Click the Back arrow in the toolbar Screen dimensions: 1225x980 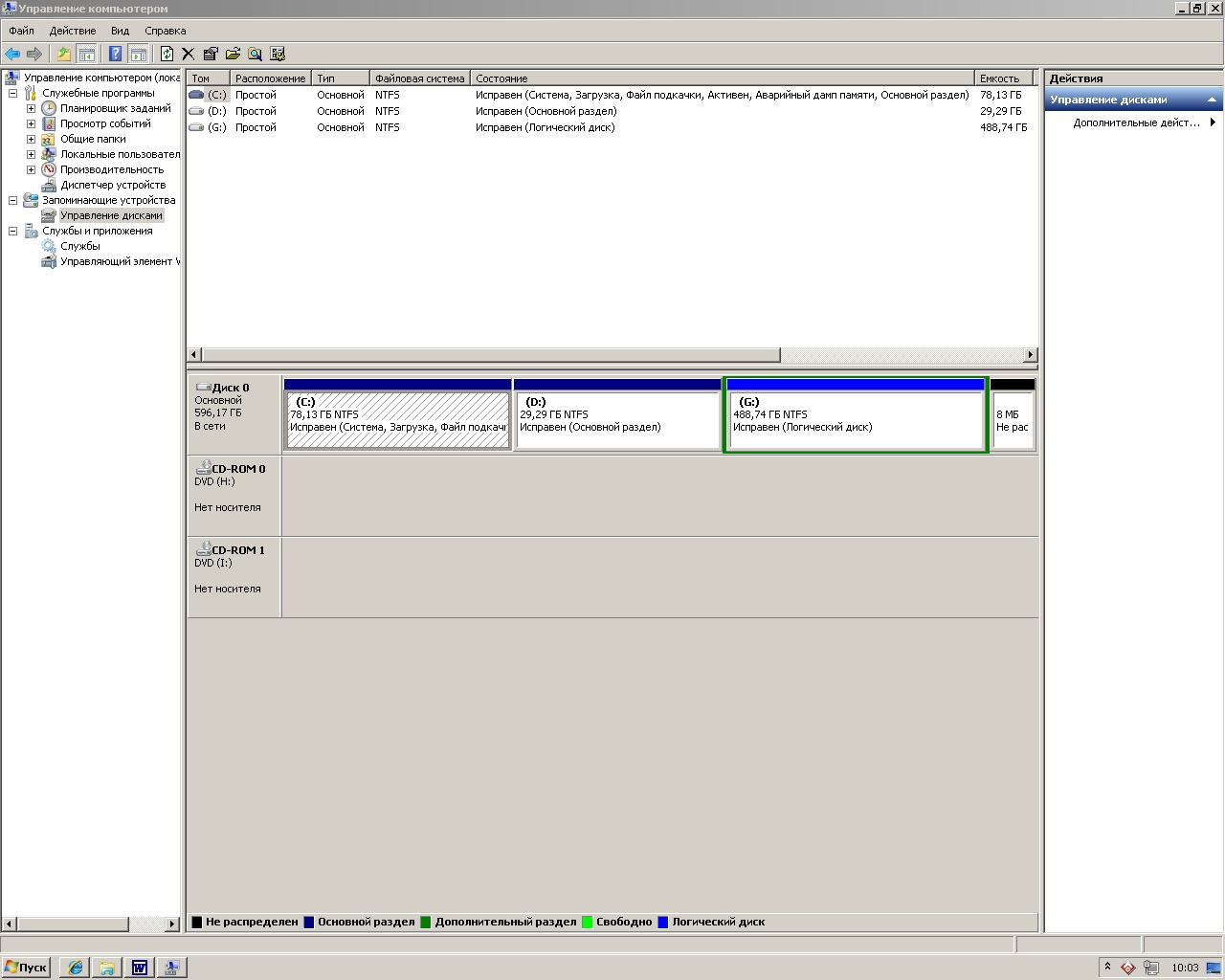(x=12, y=55)
